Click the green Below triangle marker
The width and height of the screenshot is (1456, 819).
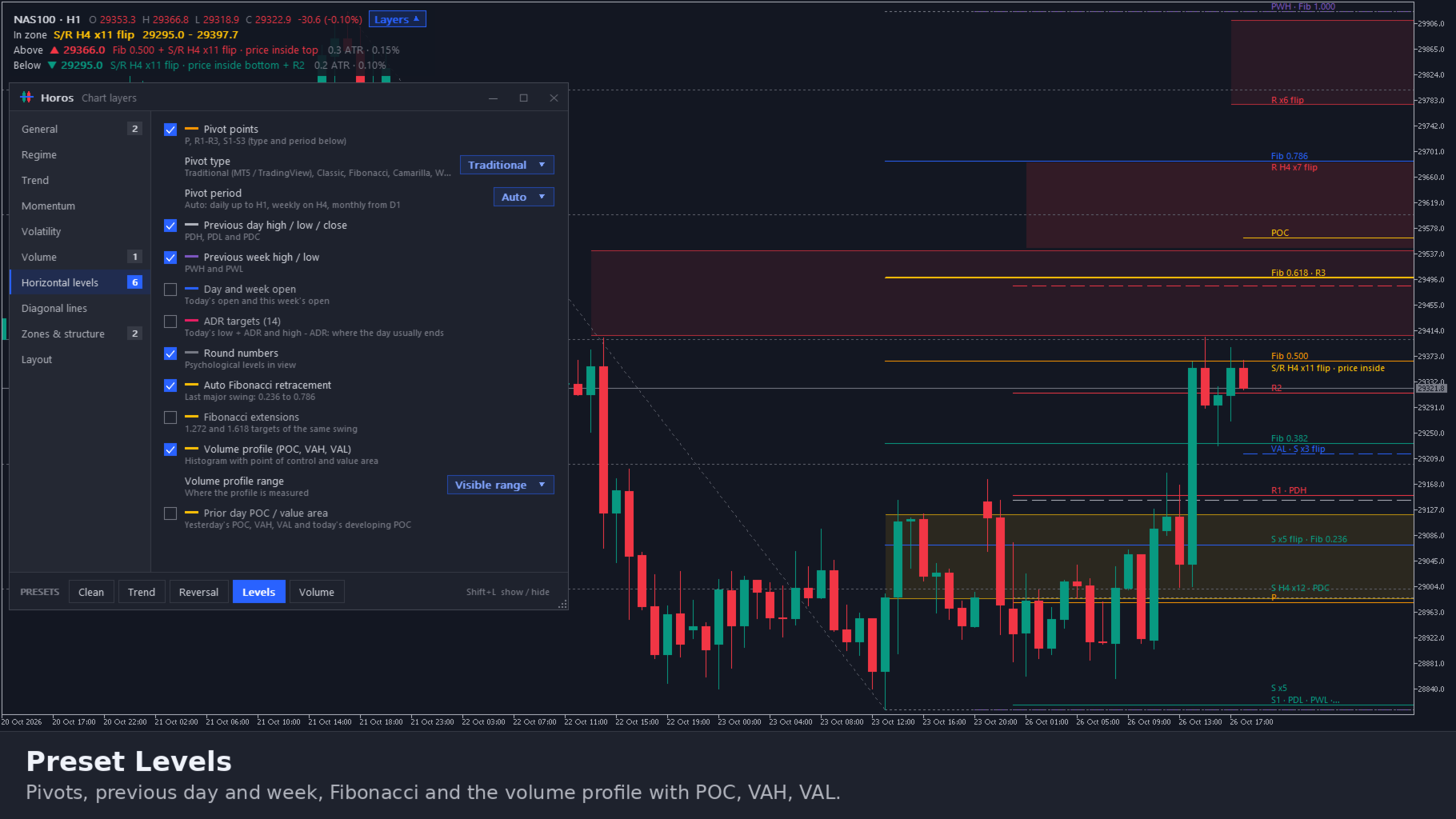52,66
